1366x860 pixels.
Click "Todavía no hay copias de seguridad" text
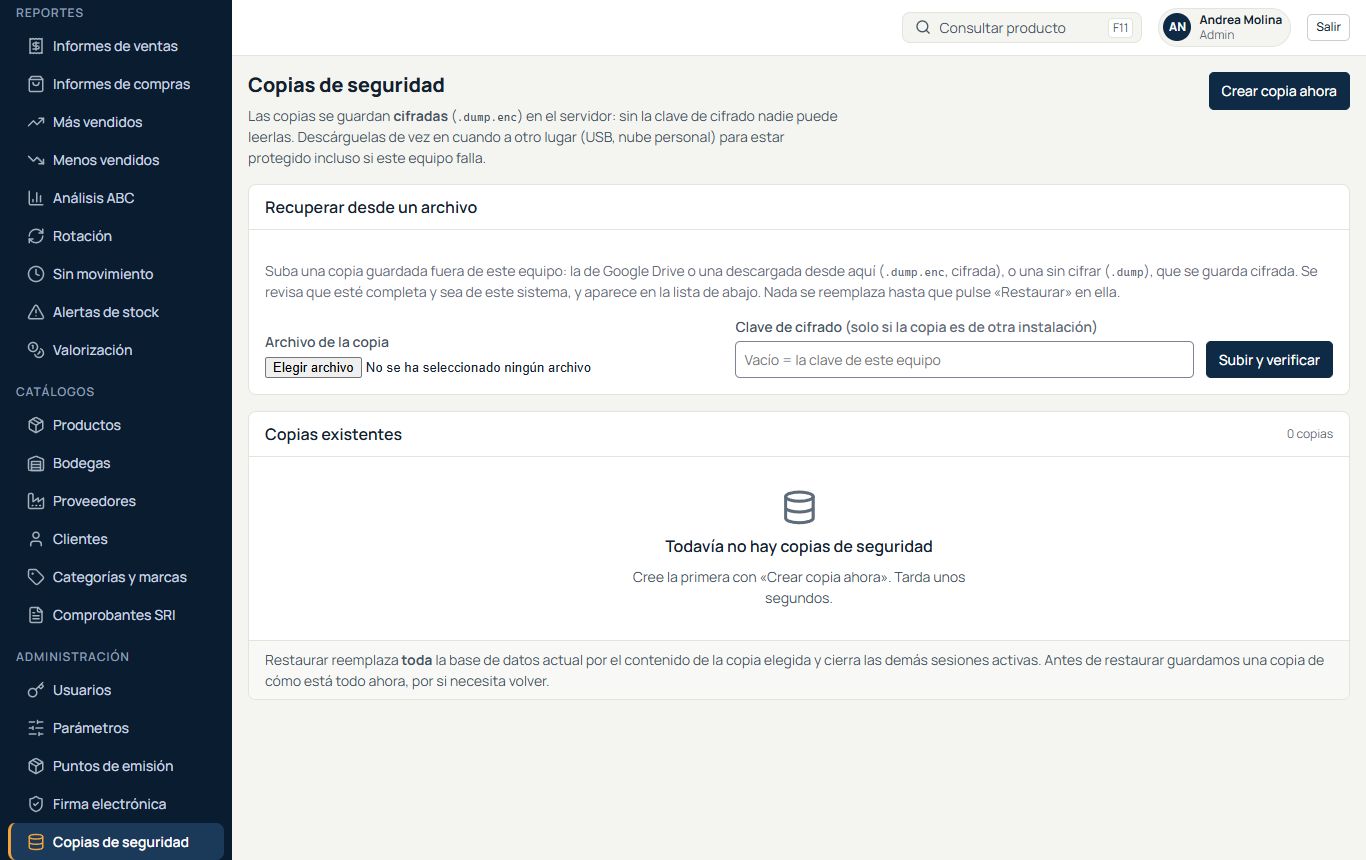[x=799, y=546]
